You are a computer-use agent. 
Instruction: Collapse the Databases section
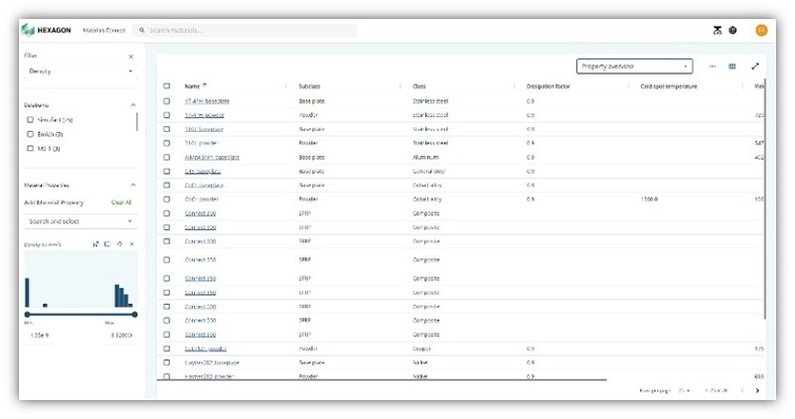click(133, 105)
